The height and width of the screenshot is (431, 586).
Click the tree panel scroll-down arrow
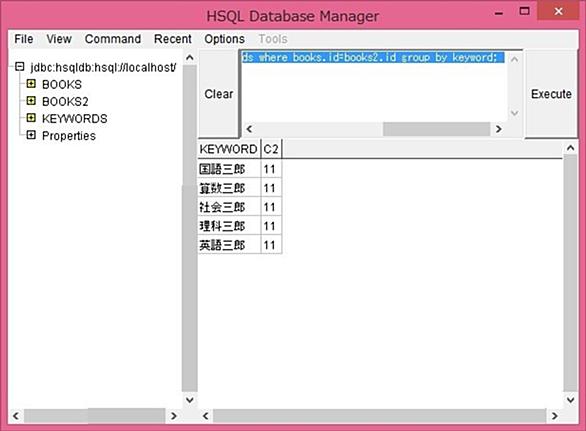pyautogui.click(x=190, y=400)
